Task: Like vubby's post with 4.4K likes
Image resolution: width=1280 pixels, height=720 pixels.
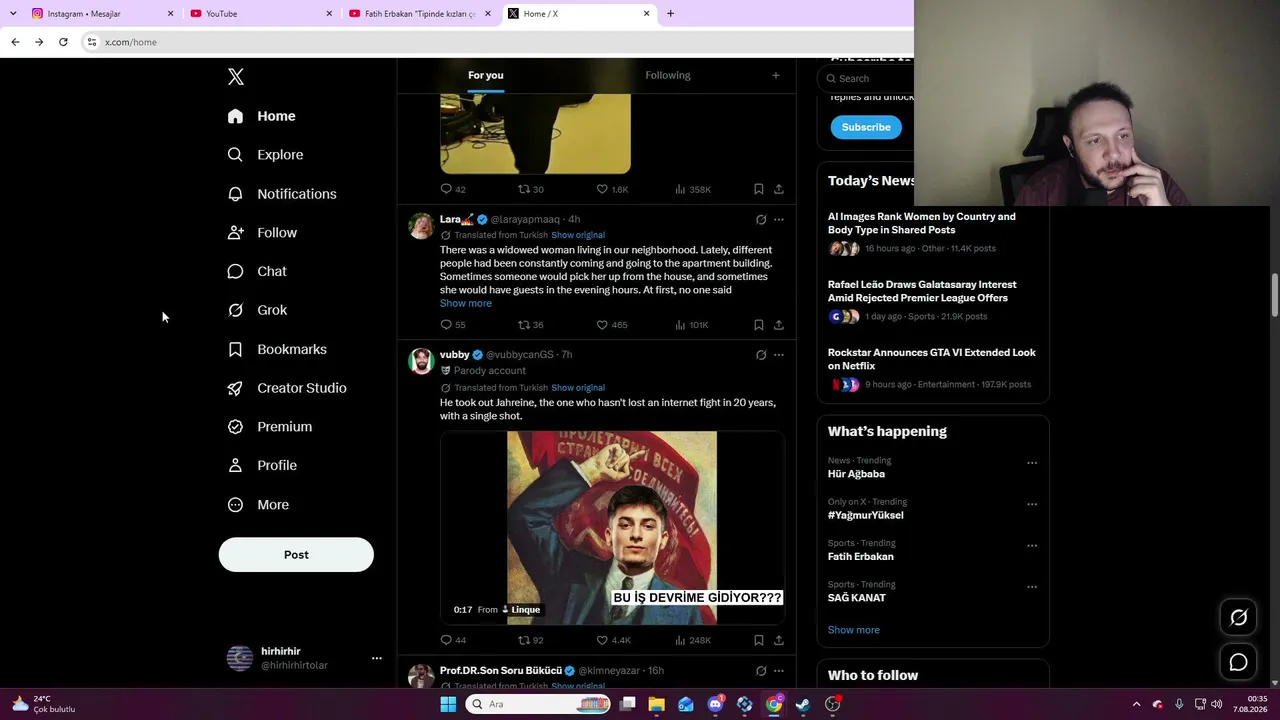Action: [602, 640]
